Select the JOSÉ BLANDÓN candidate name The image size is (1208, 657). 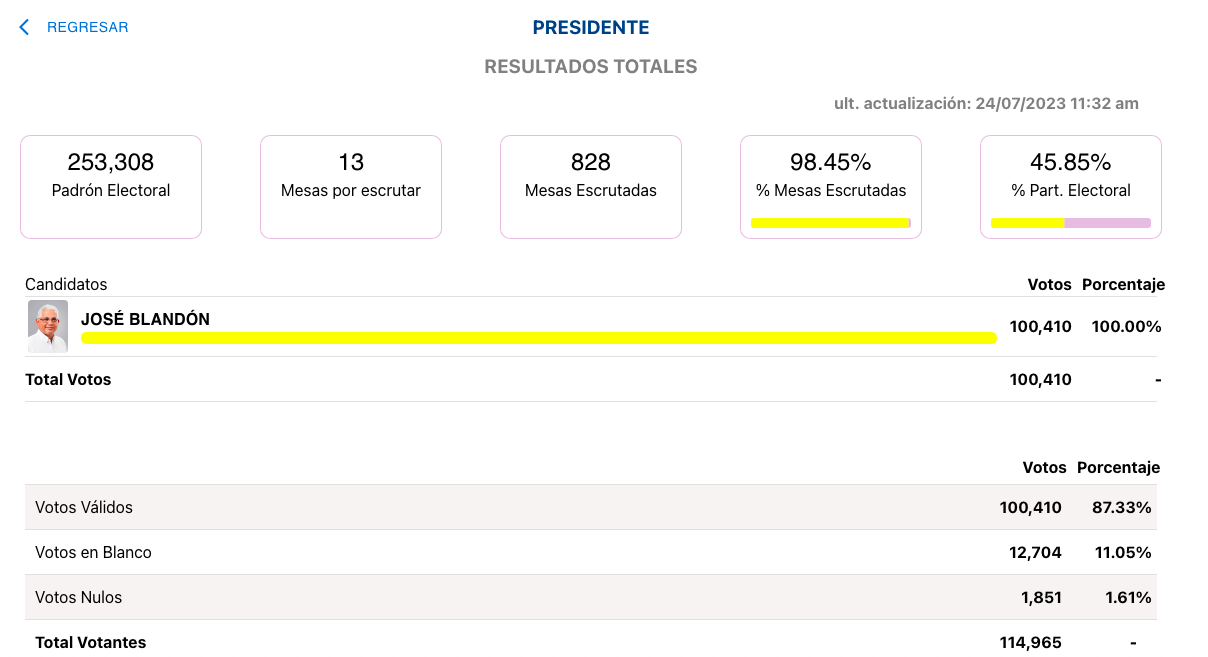[145, 319]
